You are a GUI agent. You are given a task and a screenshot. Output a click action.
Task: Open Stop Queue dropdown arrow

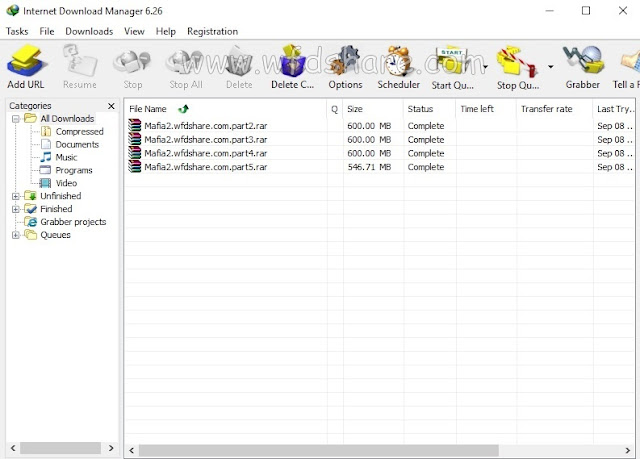[551, 67]
